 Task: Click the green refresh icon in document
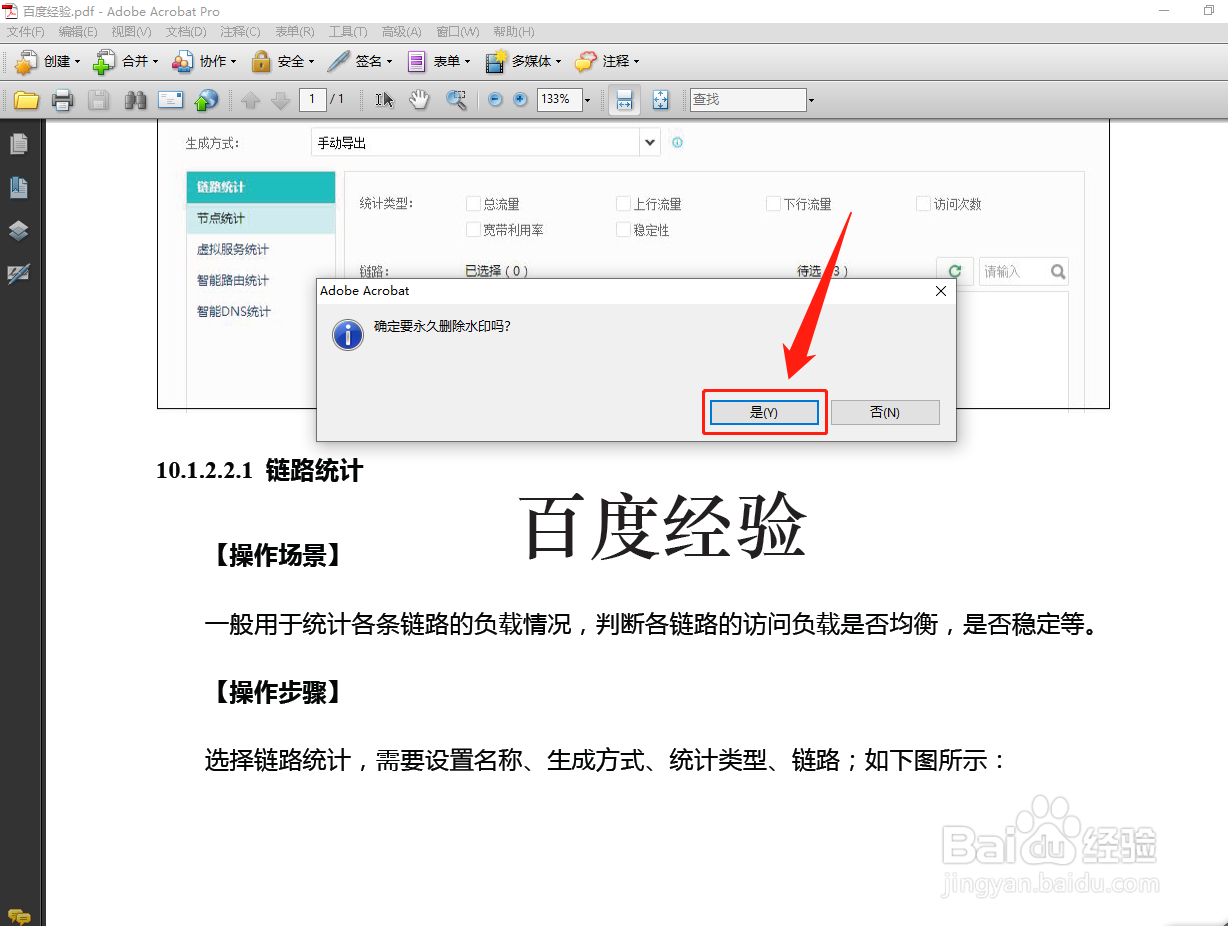(x=954, y=271)
